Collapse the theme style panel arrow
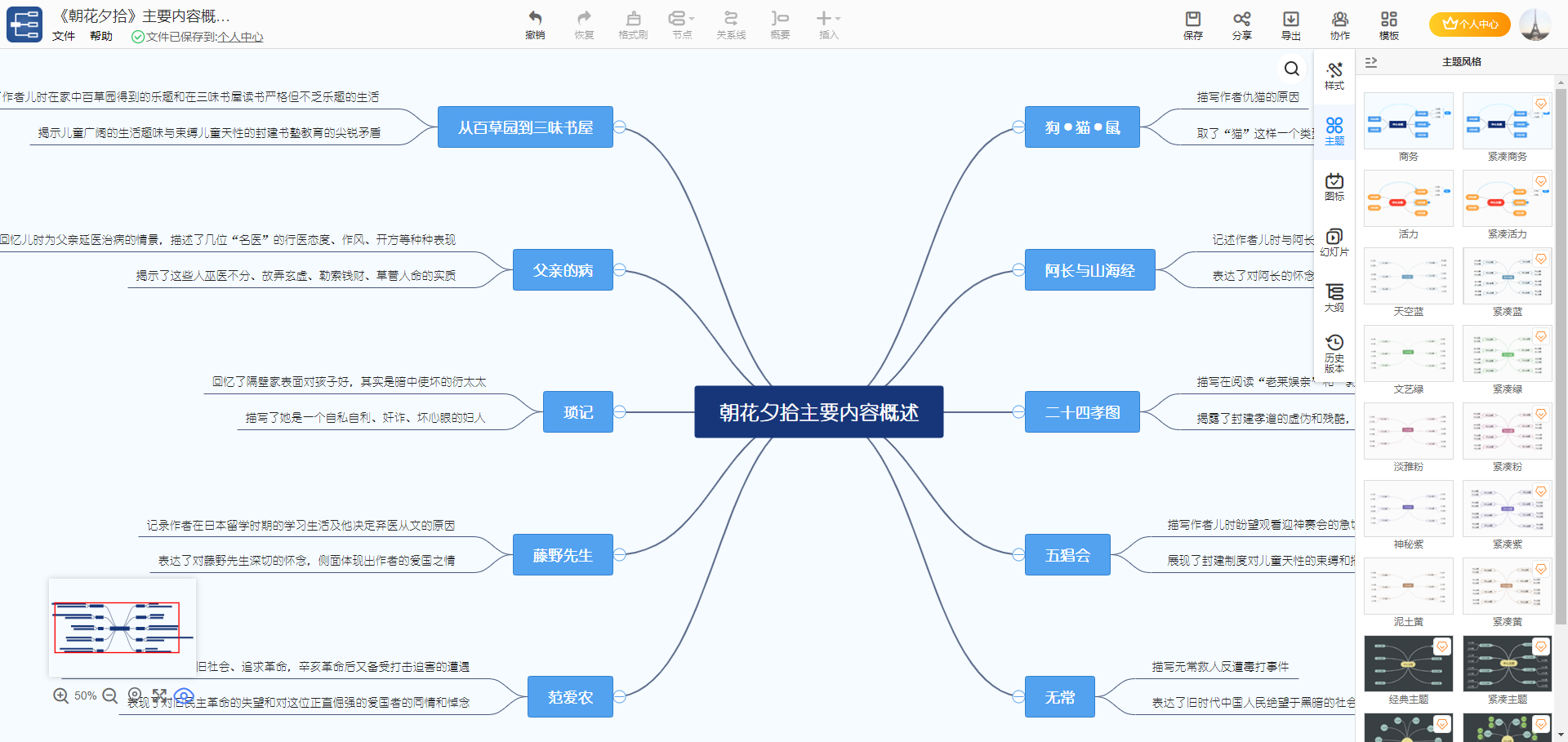 [x=1371, y=62]
